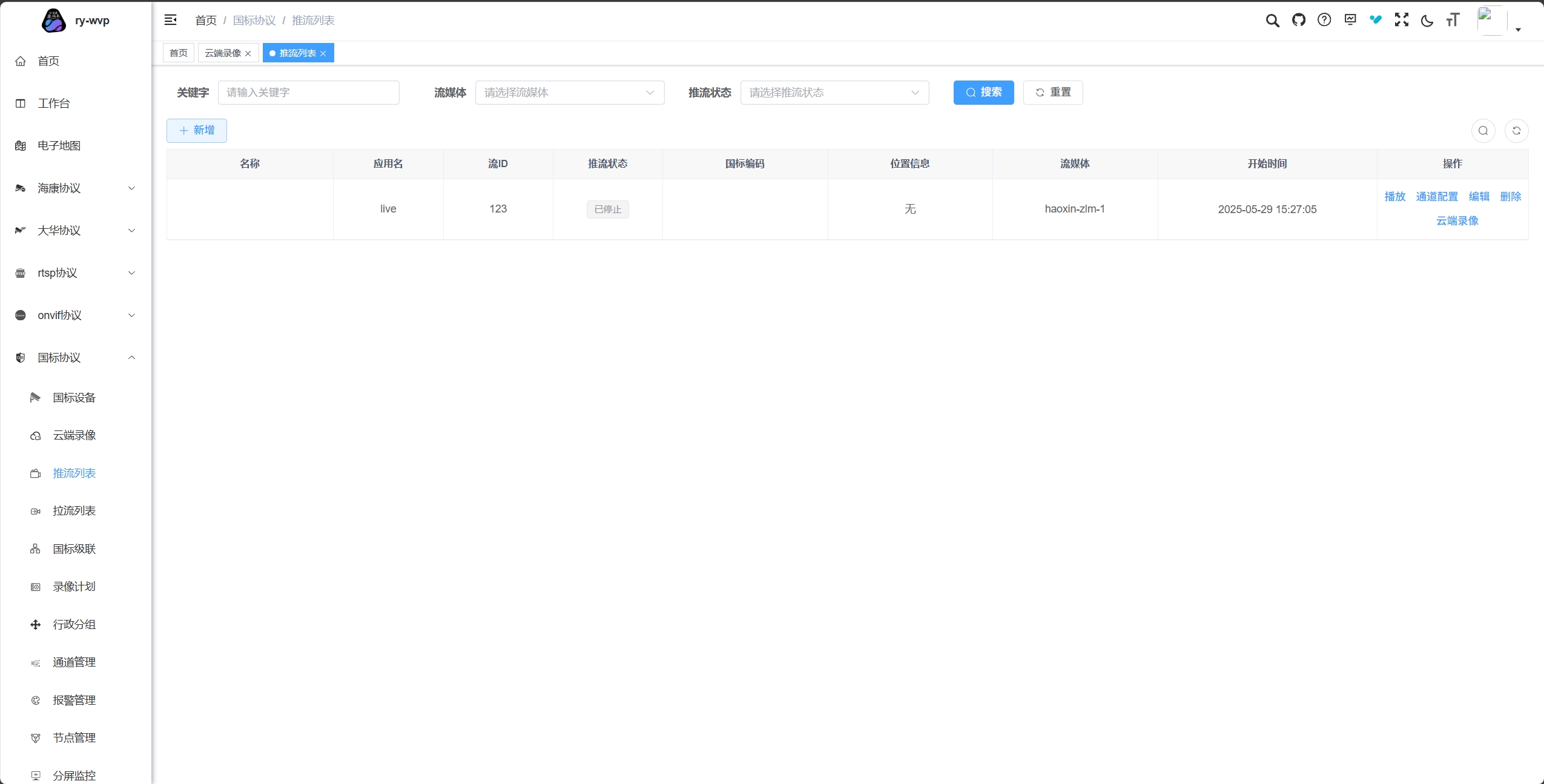Open the GitHub repository icon
Screen dimensions: 1544x784
1298,21
